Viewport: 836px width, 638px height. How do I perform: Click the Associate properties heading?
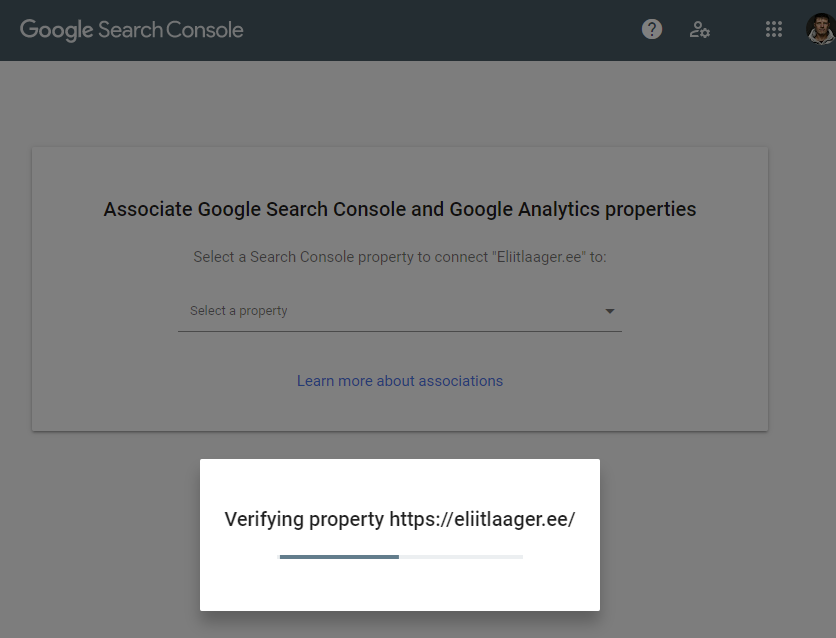(x=400, y=210)
